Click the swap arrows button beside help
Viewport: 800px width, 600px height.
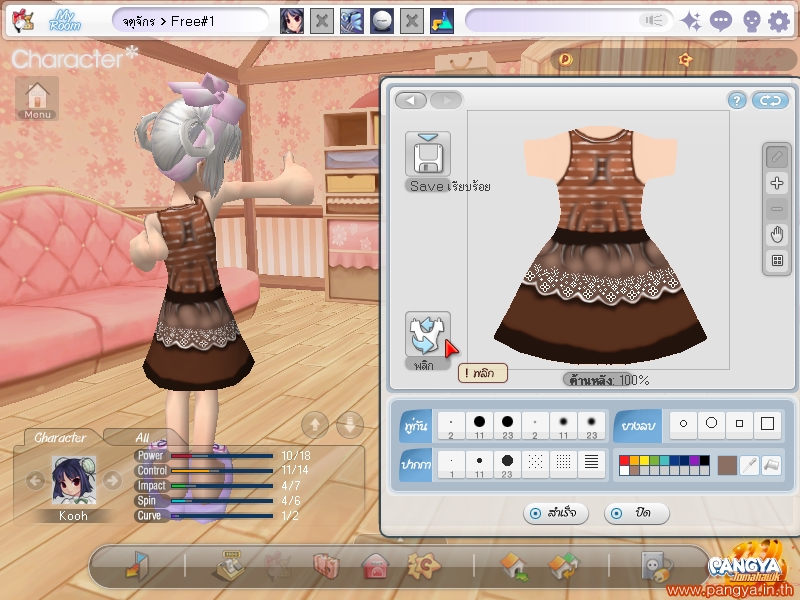770,101
